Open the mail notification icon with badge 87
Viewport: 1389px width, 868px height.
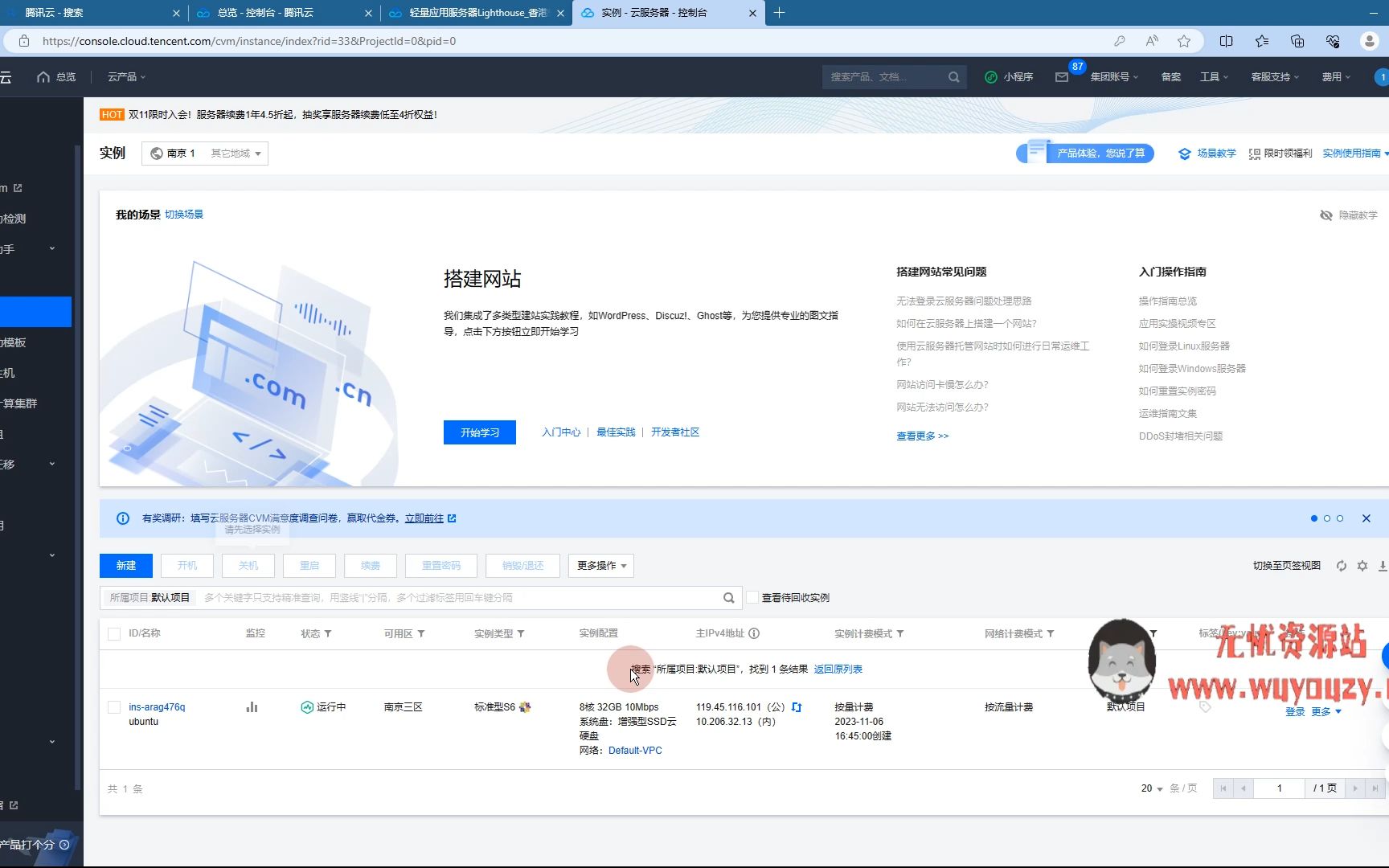1062,77
